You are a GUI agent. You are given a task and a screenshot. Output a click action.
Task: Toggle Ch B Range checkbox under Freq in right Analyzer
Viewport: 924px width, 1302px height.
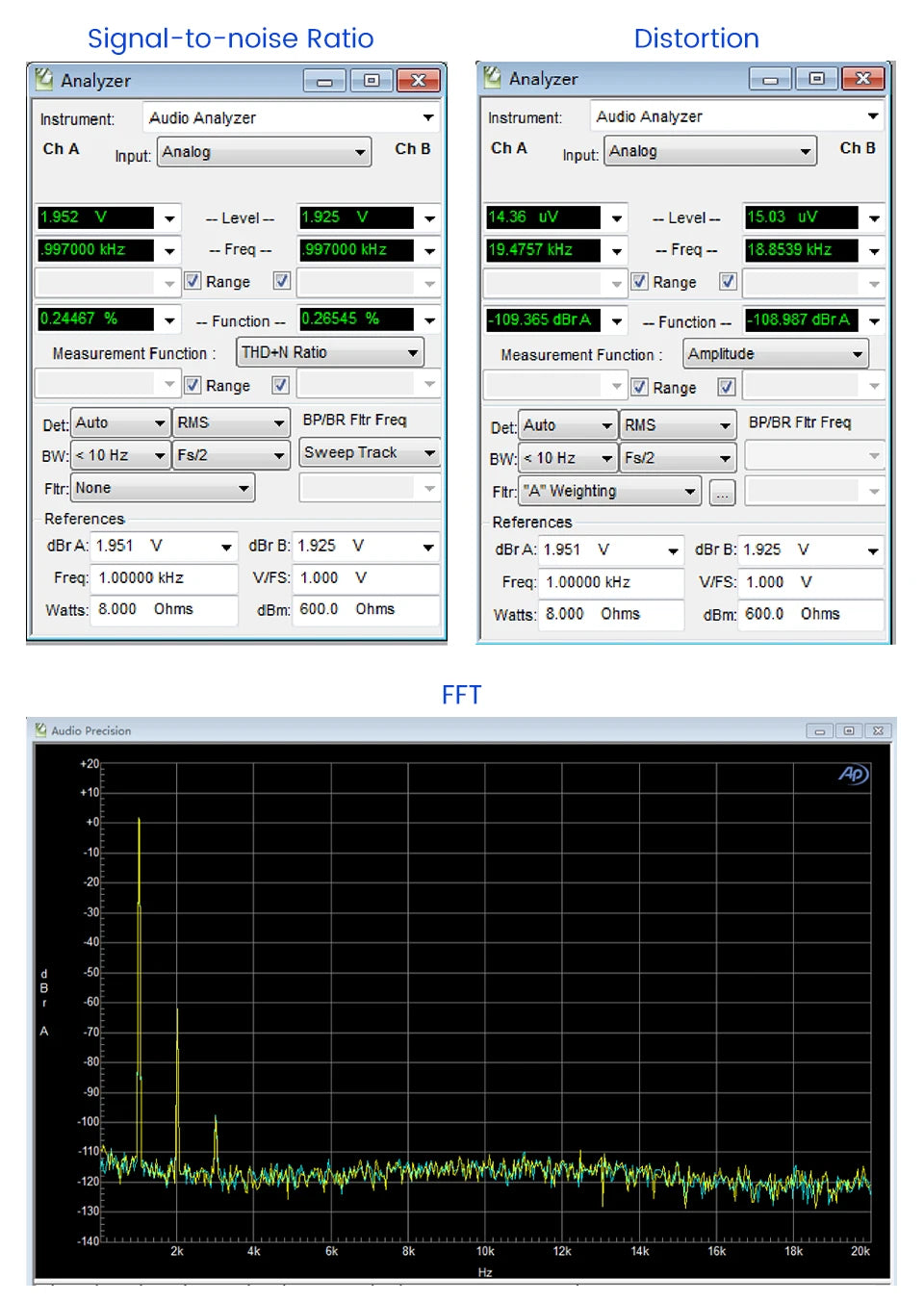tap(728, 282)
